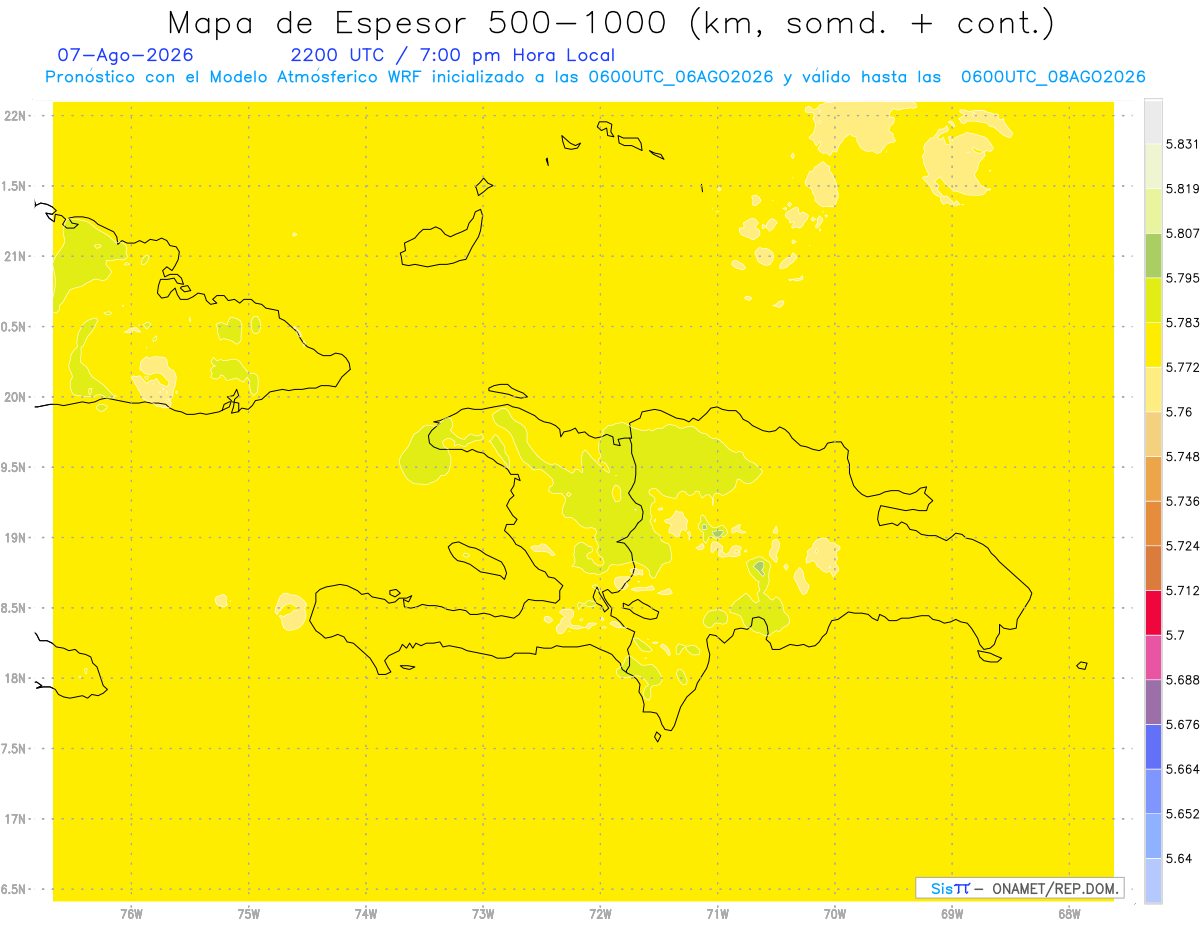Click the 5.676 colorbar value

pyautogui.click(x=1183, y=724)
